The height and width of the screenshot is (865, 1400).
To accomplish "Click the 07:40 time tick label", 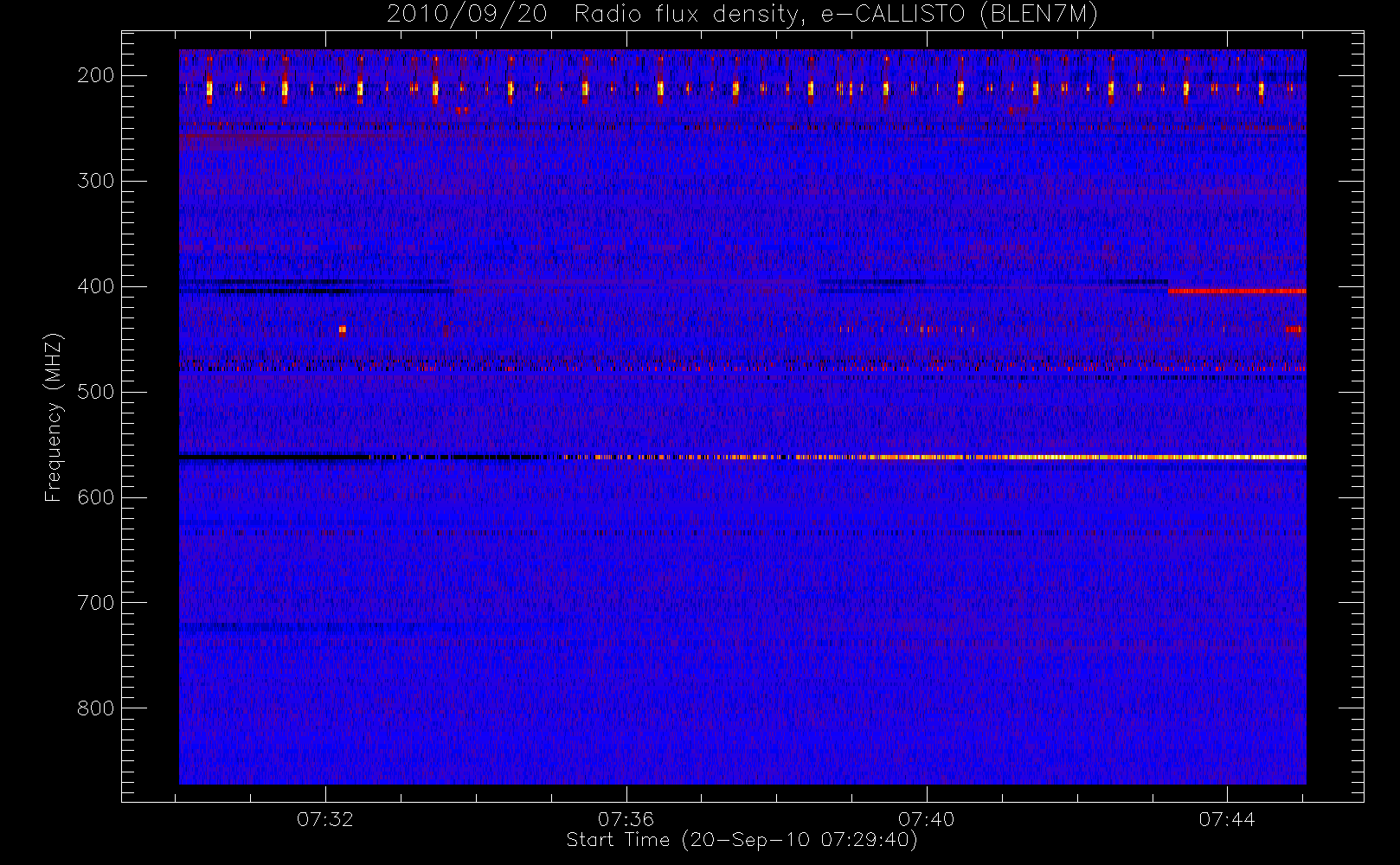I will click(926, 819).
